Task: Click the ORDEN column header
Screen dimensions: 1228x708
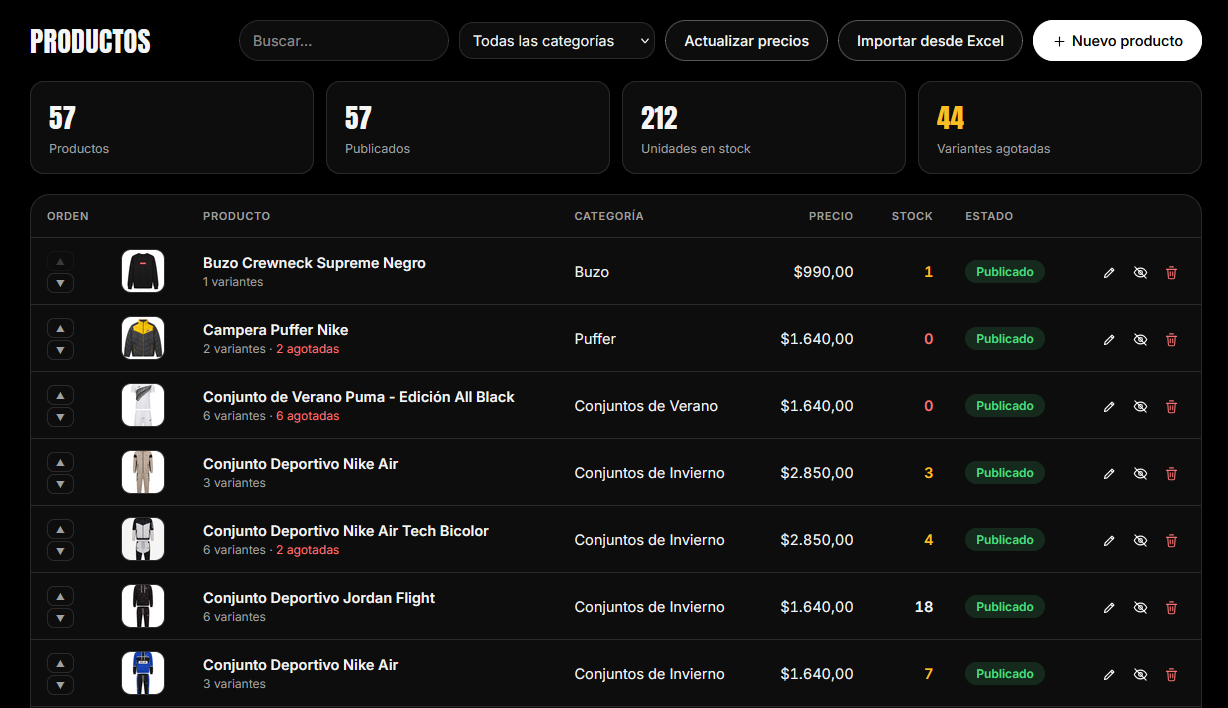Action: 68,216
